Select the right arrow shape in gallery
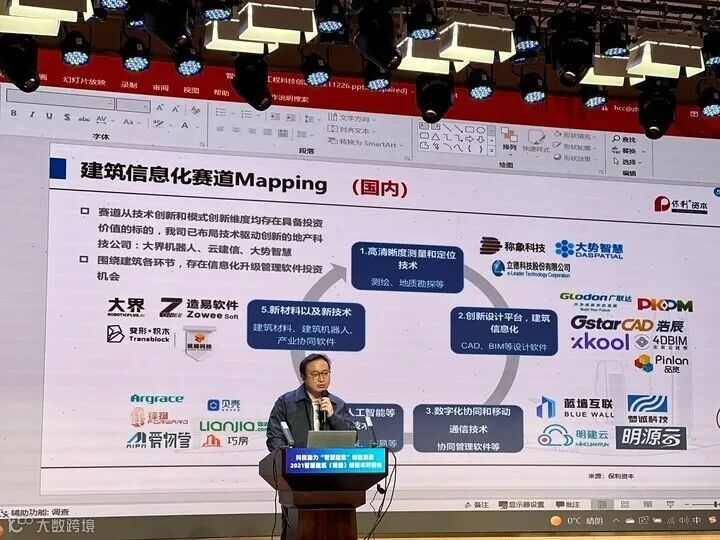Viewport: 720px width, 540px height. (469, 139)
